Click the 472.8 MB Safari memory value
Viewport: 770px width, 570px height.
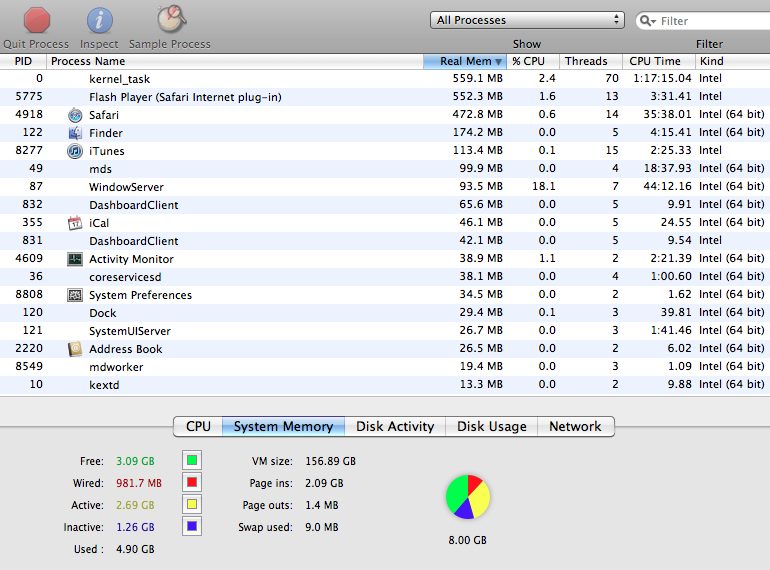click(477, 114)
